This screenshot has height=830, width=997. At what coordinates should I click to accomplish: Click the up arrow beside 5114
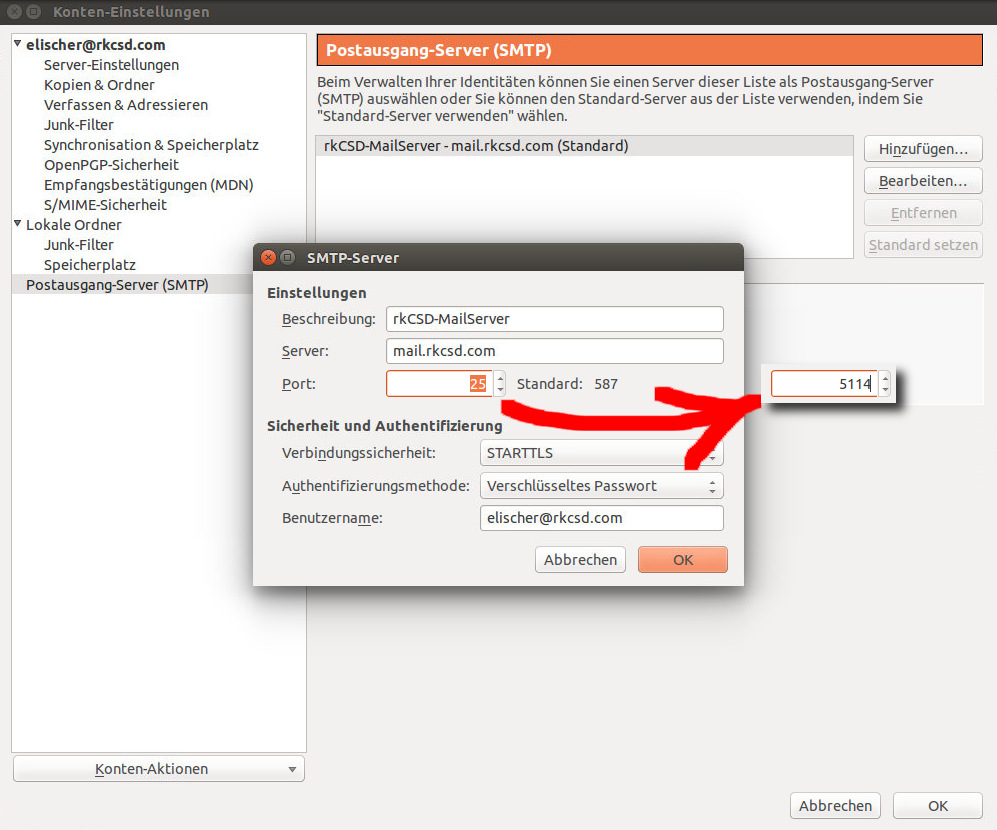click(x=885, y=378)
